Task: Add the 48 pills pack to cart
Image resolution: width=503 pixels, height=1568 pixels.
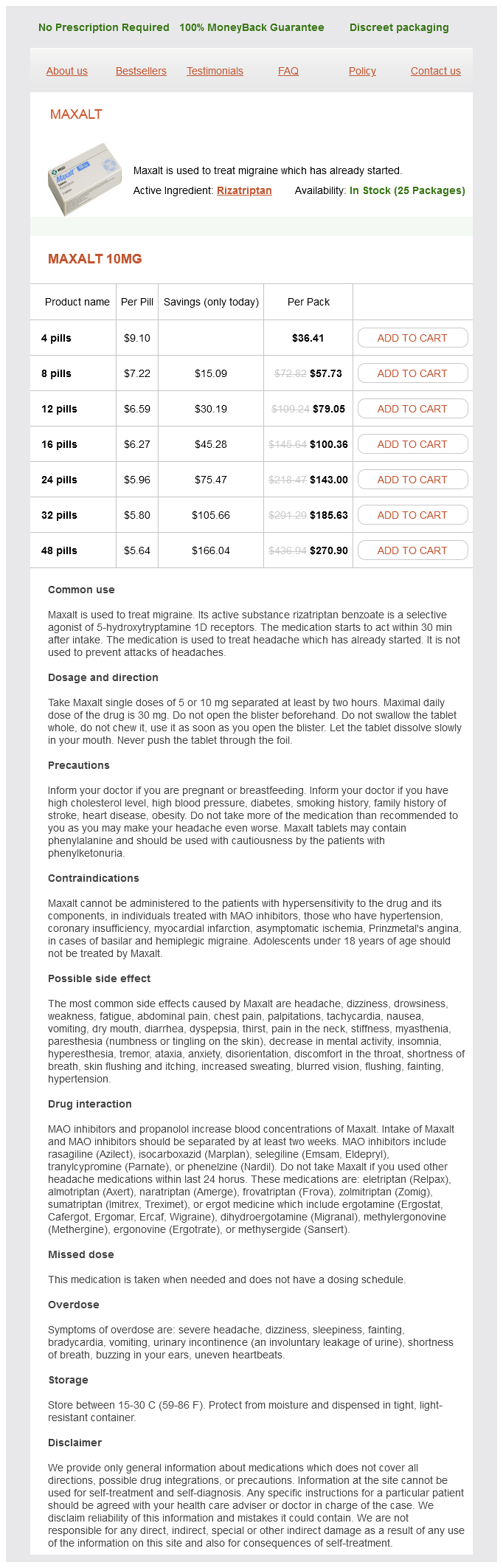Action: pyautogui.click(x=412, y=550)
